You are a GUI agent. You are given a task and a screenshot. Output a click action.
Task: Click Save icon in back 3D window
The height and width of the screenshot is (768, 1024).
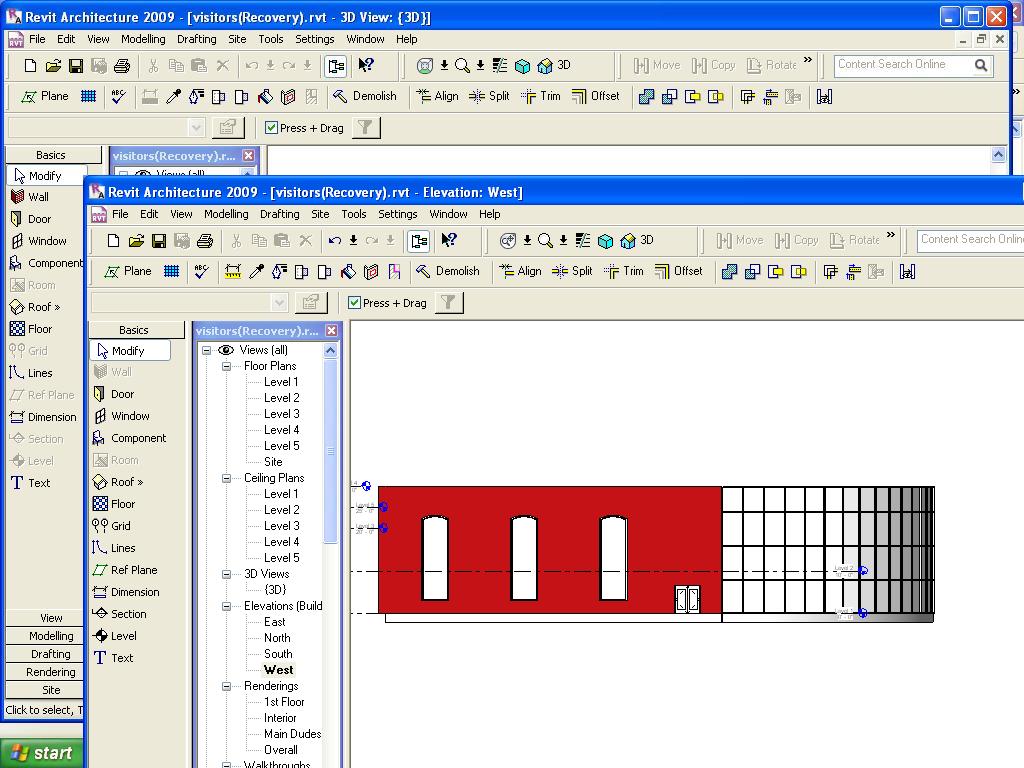click(x=76, y=66)
